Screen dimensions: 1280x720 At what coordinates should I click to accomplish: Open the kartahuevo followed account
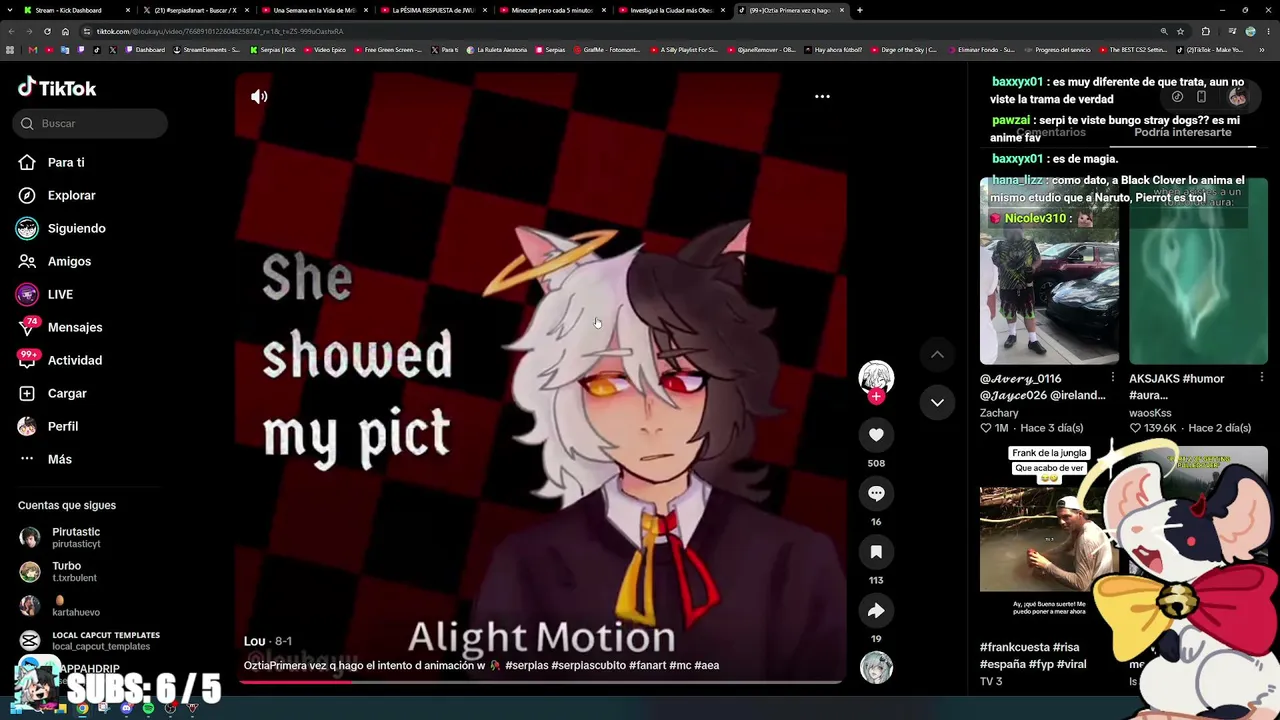(x=75, y=606)
